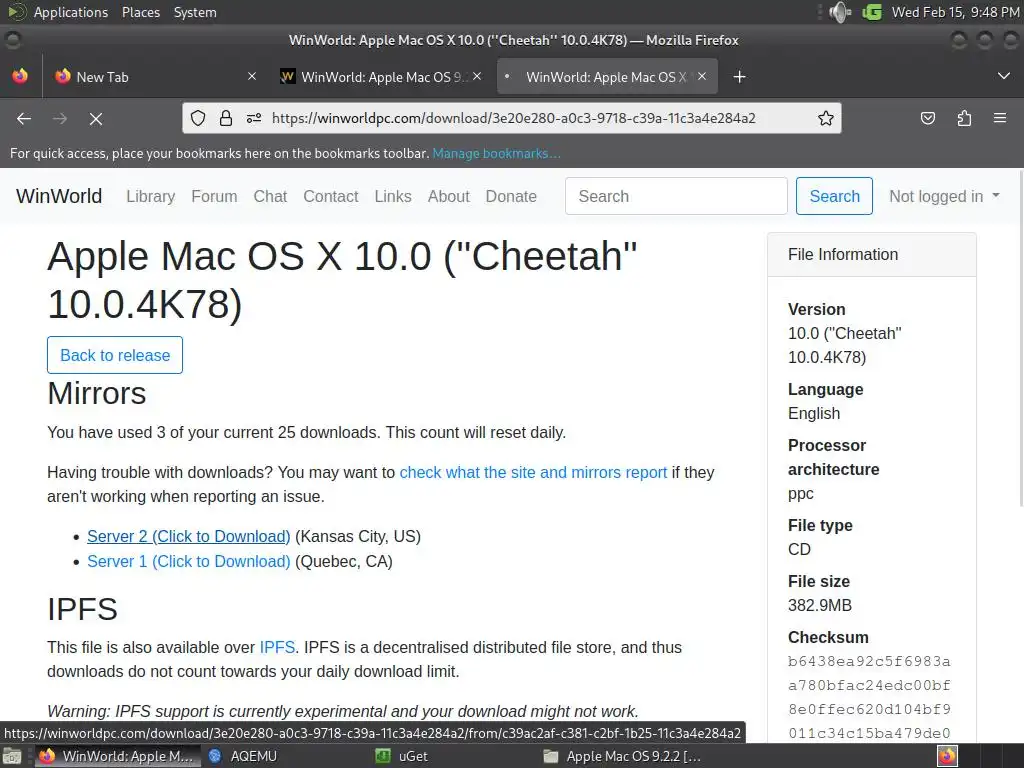Switch to Apple Mac OS 9.2.2 folder window
The width and height of the screenshot is (1024, 768).
[x=624, y=756]
